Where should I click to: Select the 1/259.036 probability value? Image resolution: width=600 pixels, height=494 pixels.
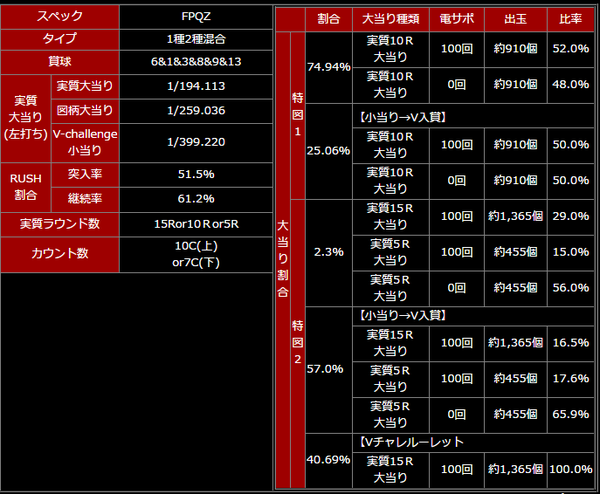click(x=196, y=111)
